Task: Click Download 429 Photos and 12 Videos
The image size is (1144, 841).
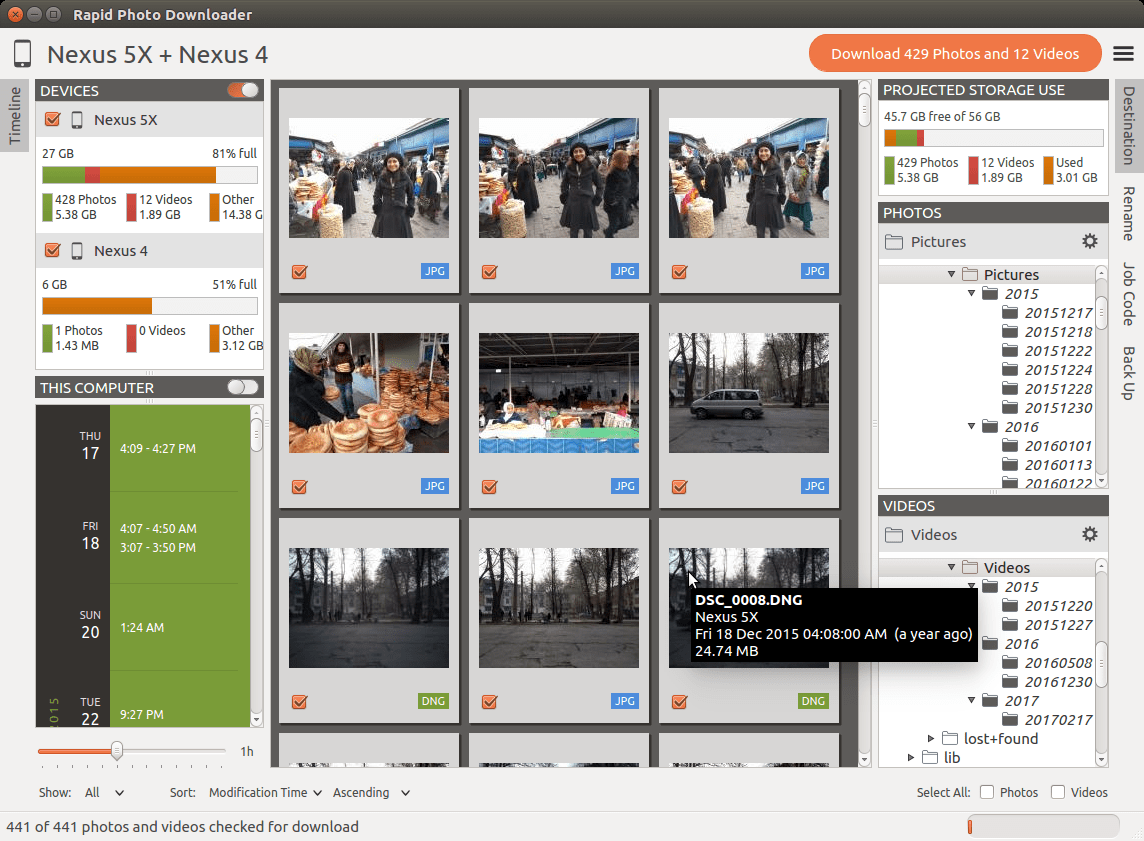Action: point(955,53)
